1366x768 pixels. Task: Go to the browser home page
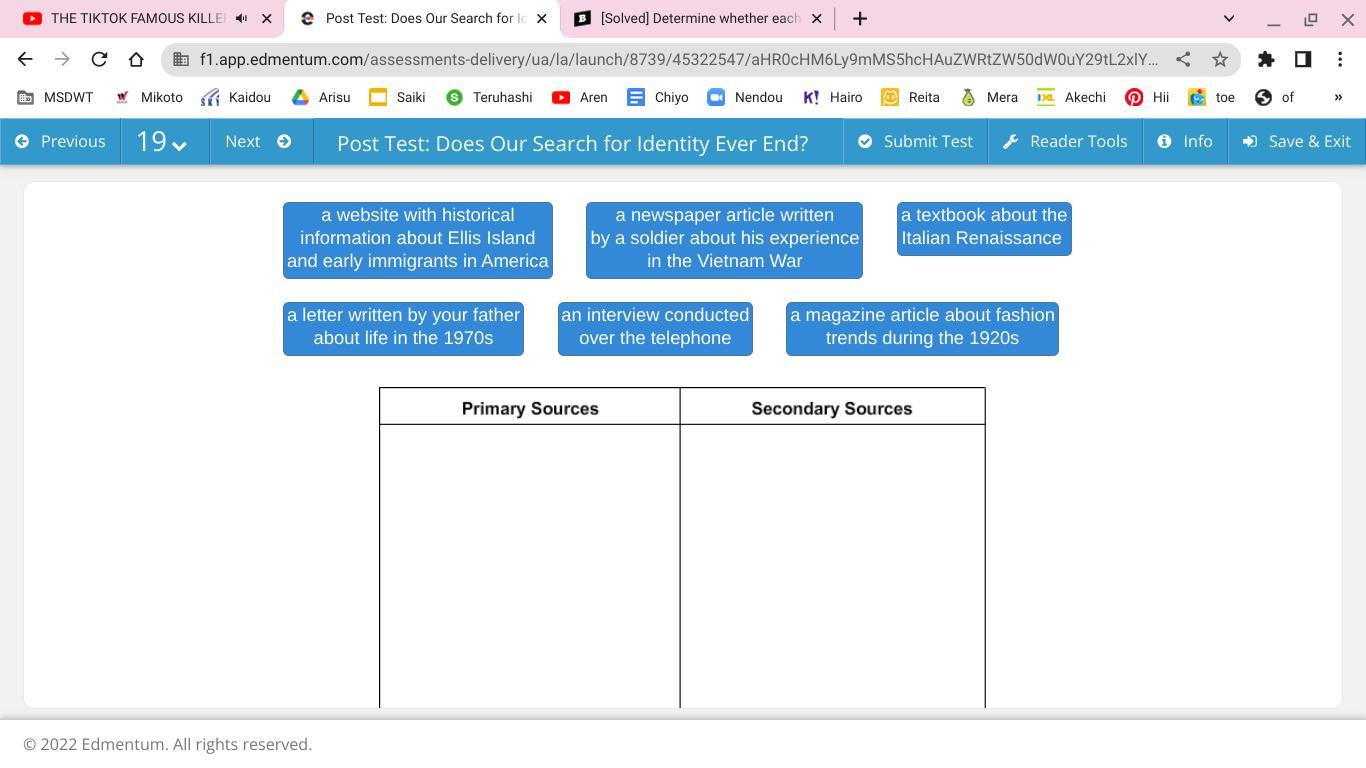point(136,59)
